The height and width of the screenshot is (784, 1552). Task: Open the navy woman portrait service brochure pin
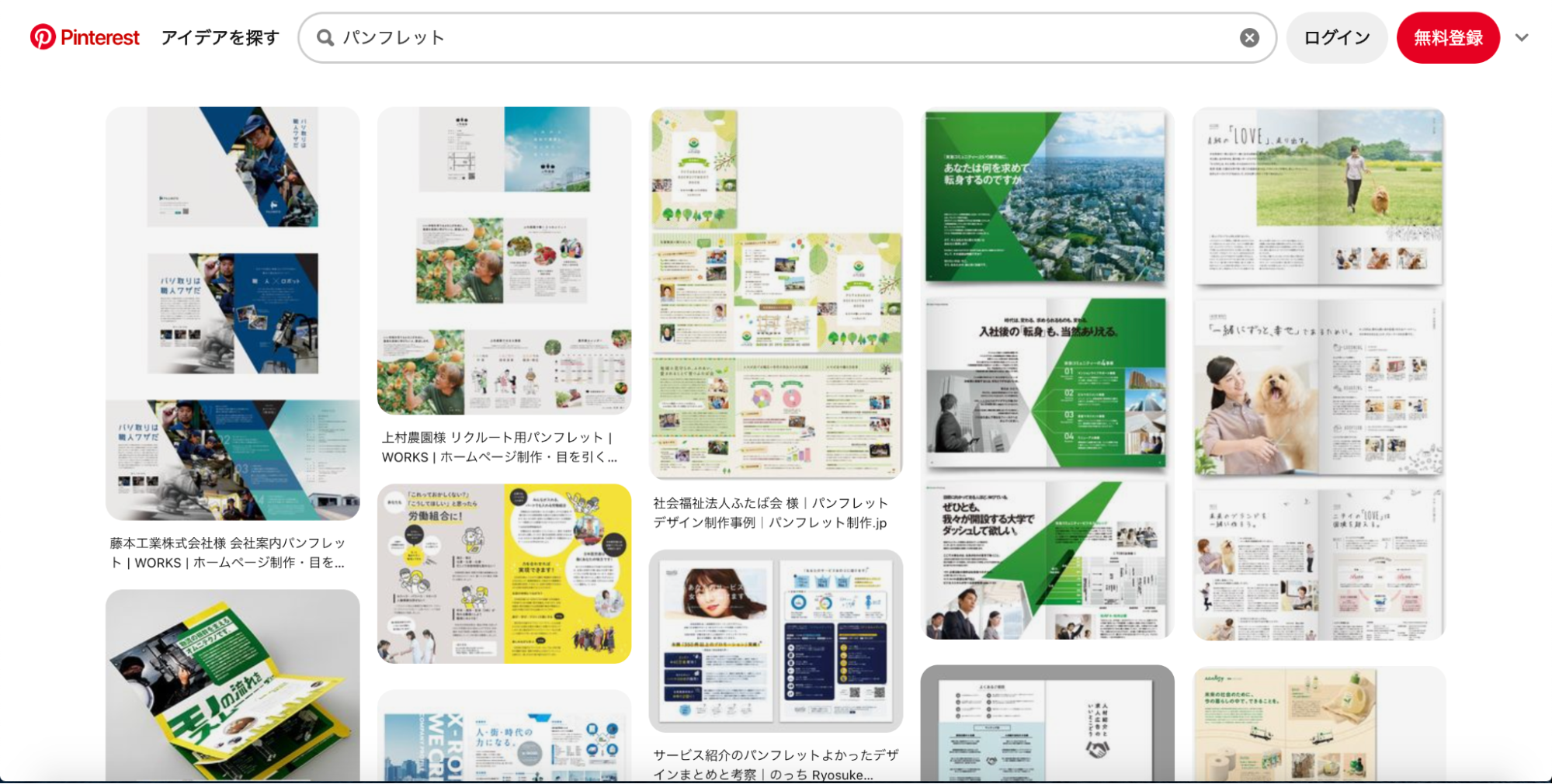(776, 641)
